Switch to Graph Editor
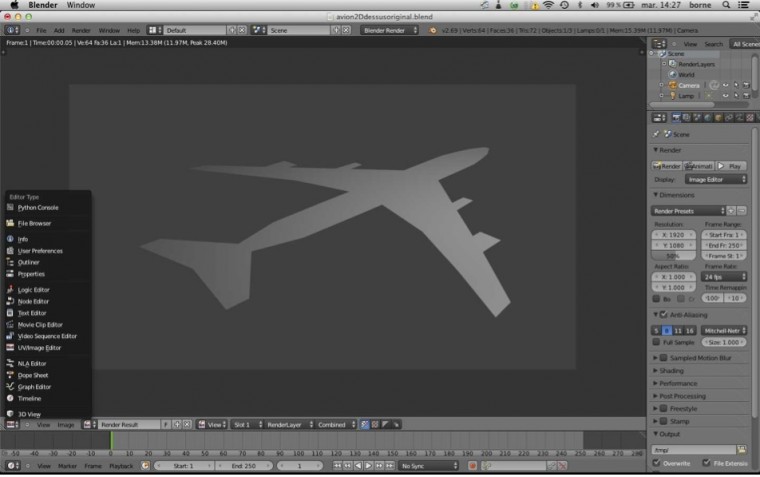Image resolution: width=760 pixels, height=477 pixels. point(34,387)
